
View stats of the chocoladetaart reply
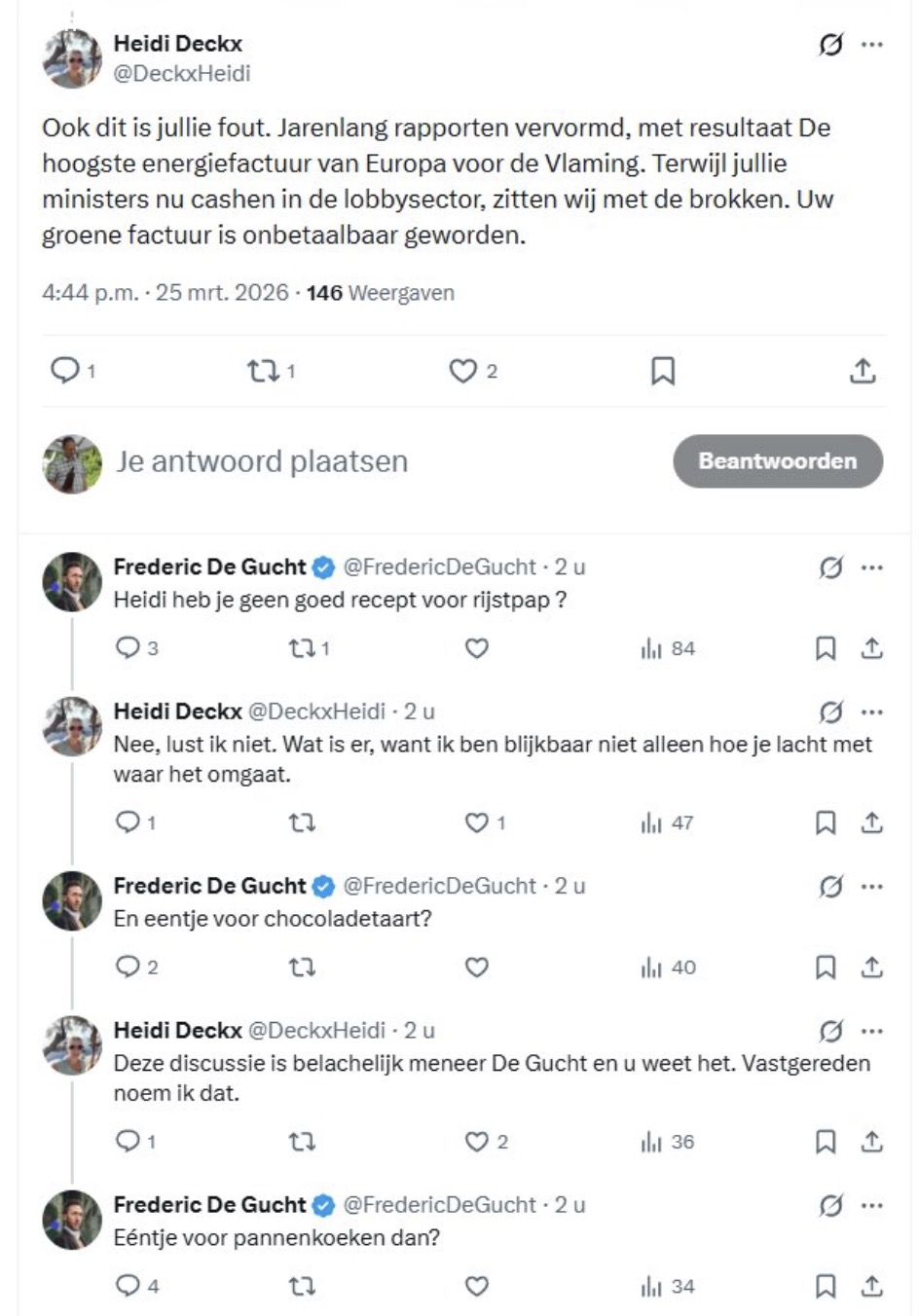pos(668,968)
